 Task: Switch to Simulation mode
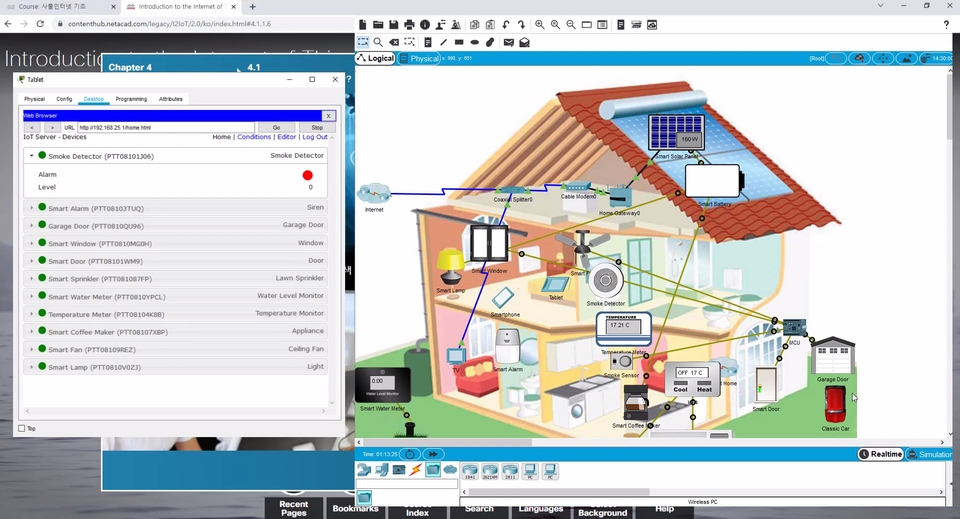(x=930, y=454)
